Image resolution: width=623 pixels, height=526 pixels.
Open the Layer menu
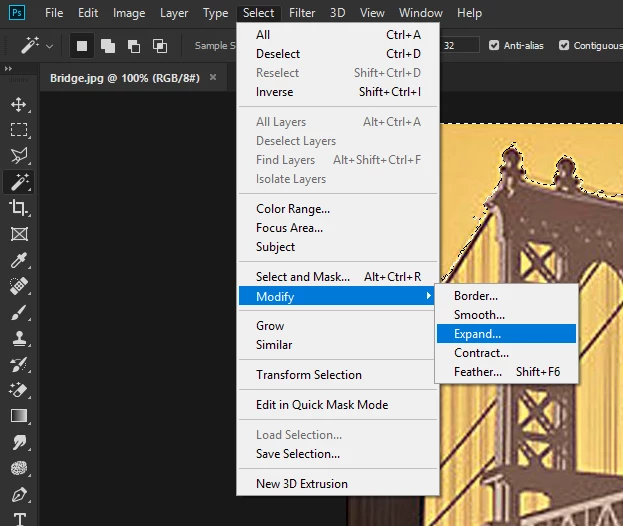[174, 13]
